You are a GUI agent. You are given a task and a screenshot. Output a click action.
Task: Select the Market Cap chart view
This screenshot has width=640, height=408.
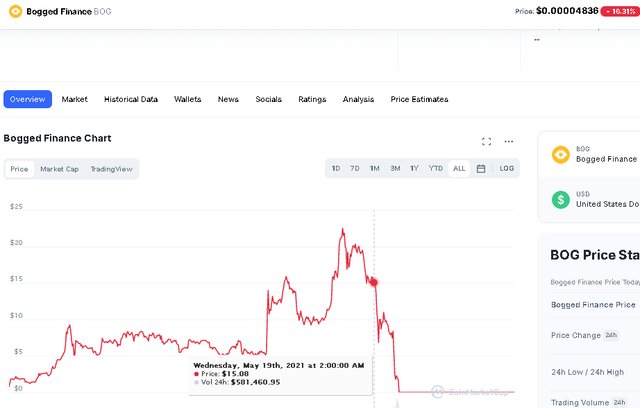coord(59,169)
